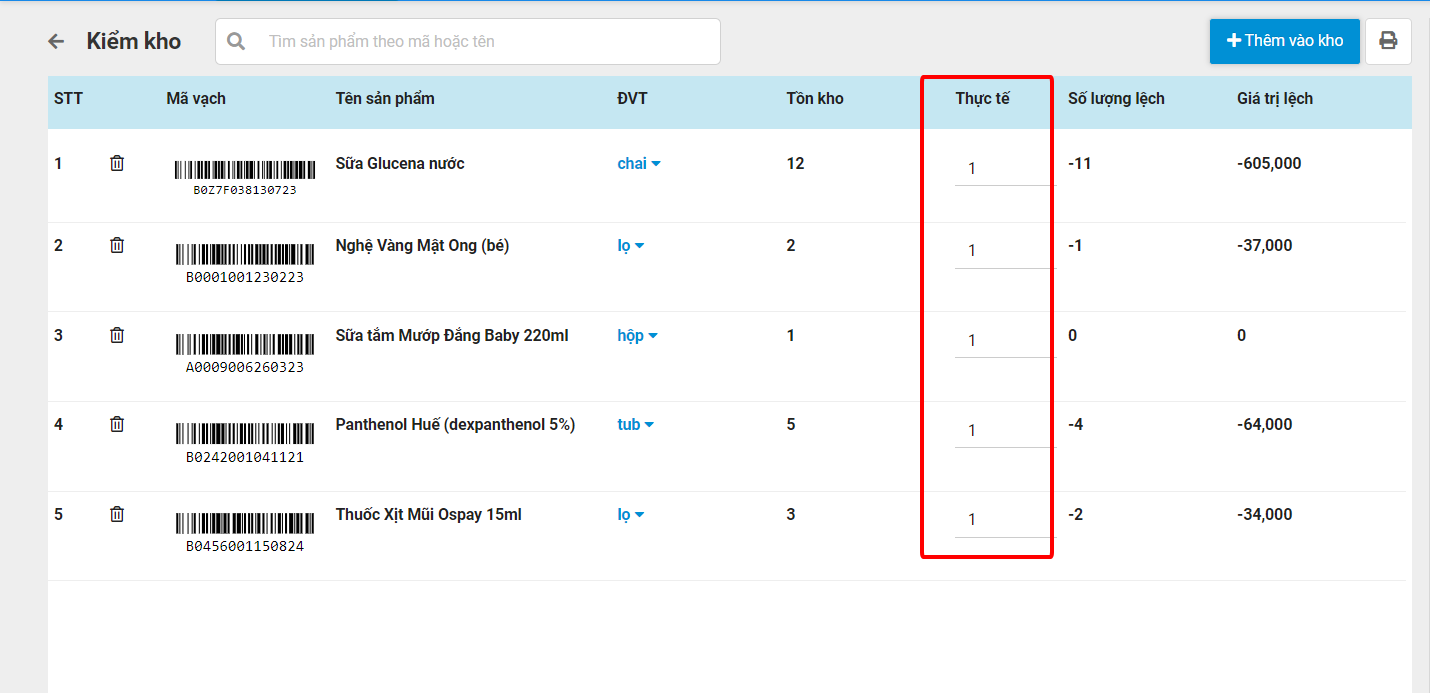Edit actual quantity for Thuốc Xịt Mũi Ospay
This screenshot has width=1430, height=693.
[1004, 519]
